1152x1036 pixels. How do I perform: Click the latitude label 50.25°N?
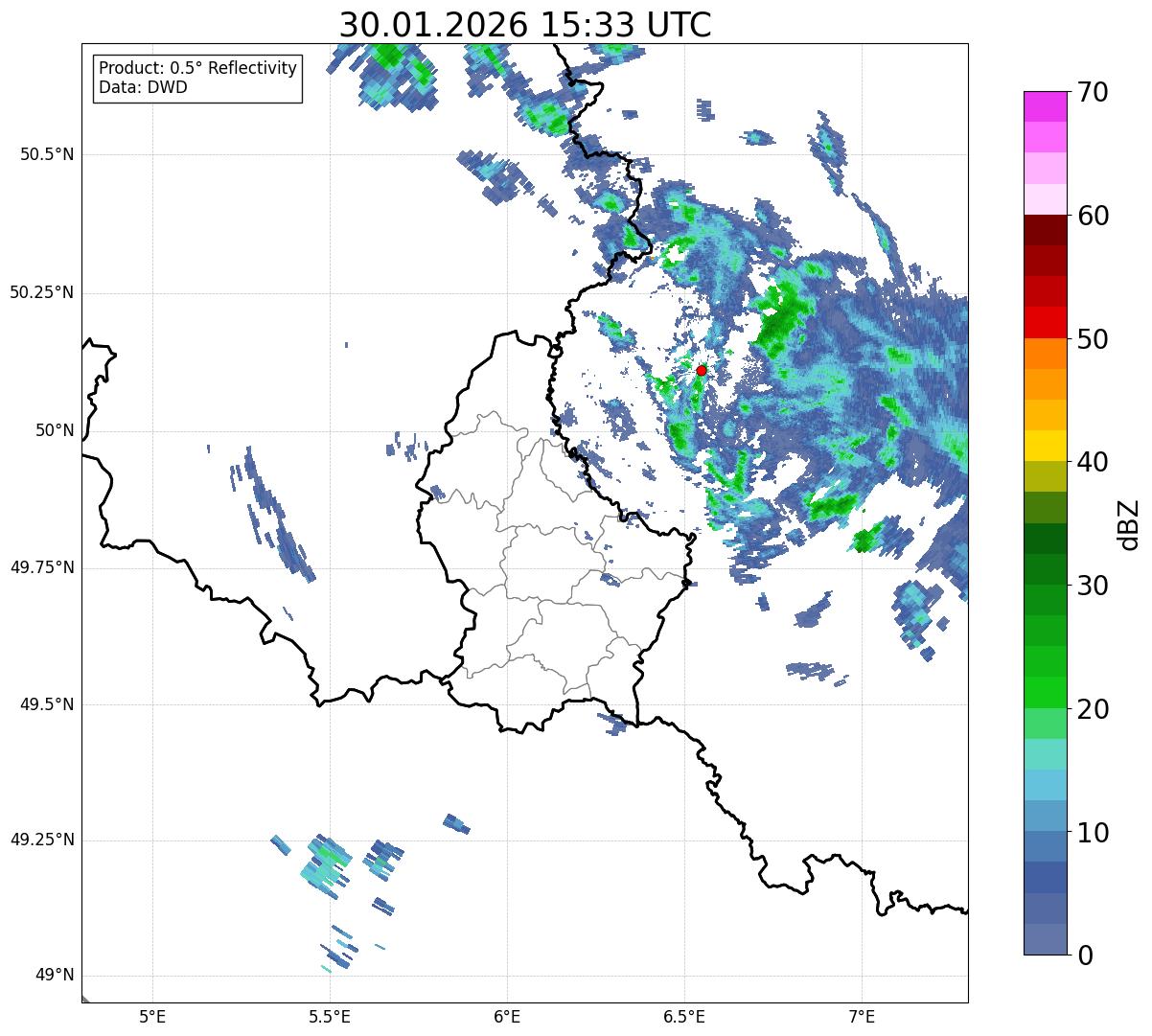pyautogui.click(x=42, y=292)
